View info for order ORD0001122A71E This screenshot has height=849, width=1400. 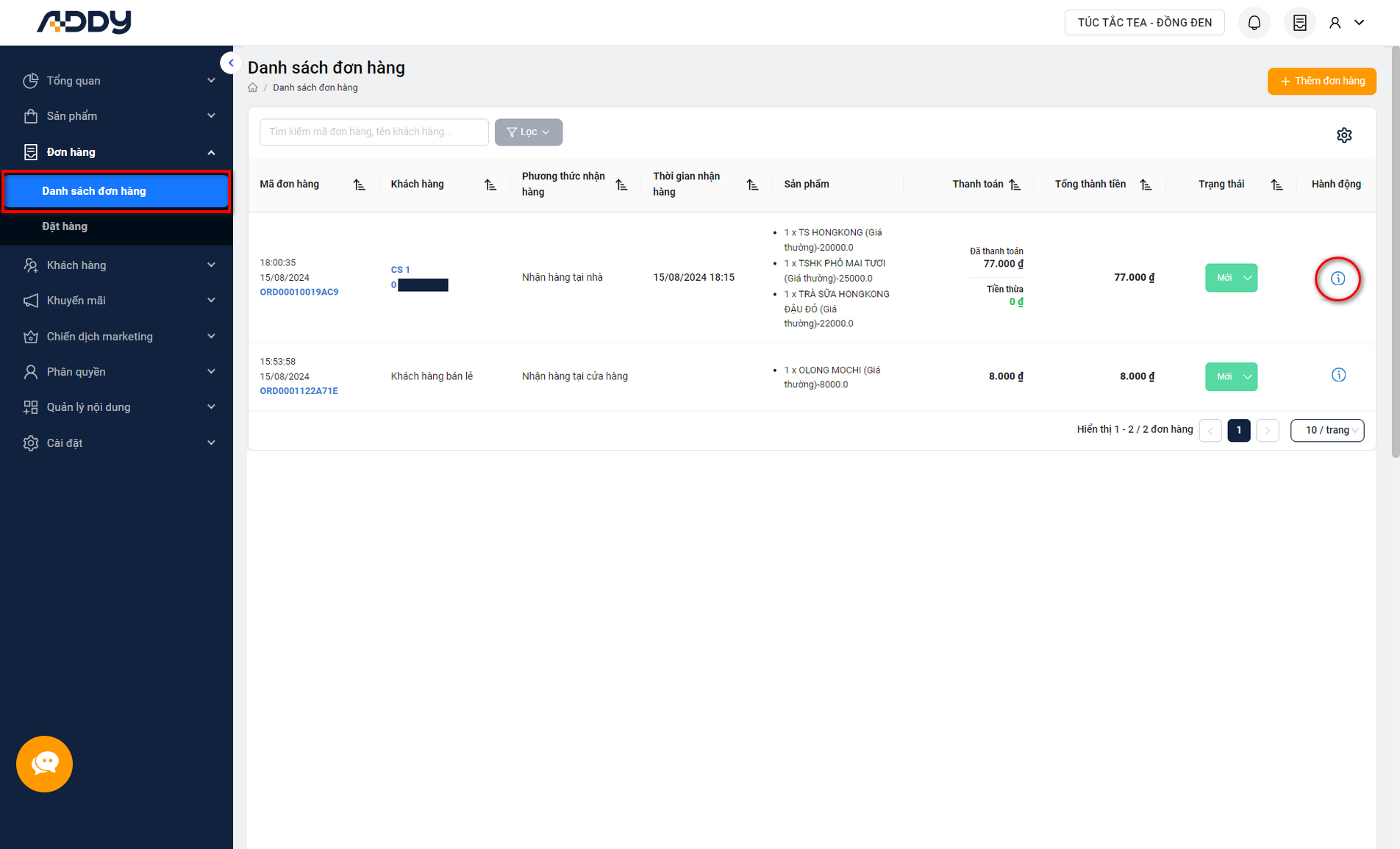1338,376
